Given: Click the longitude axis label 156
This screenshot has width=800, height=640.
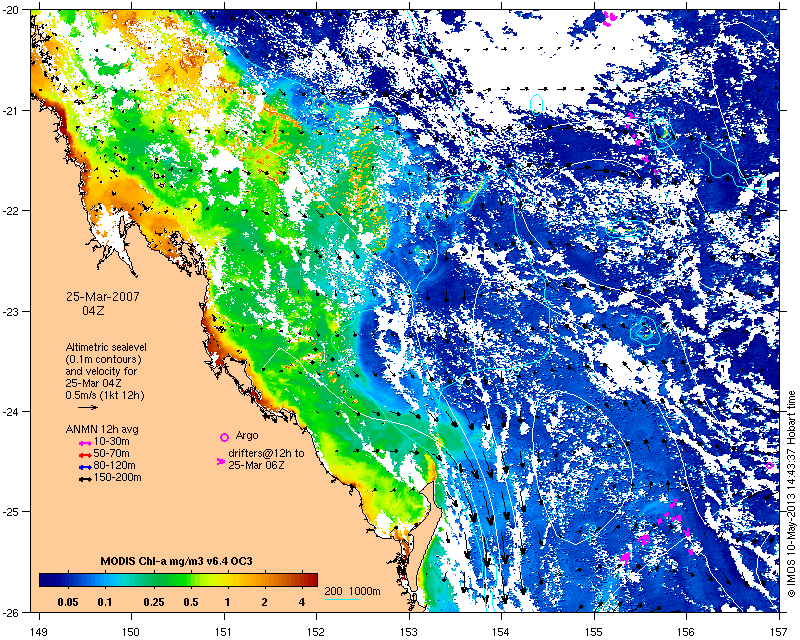Looking at the screenshot, I should pos(687,632).
